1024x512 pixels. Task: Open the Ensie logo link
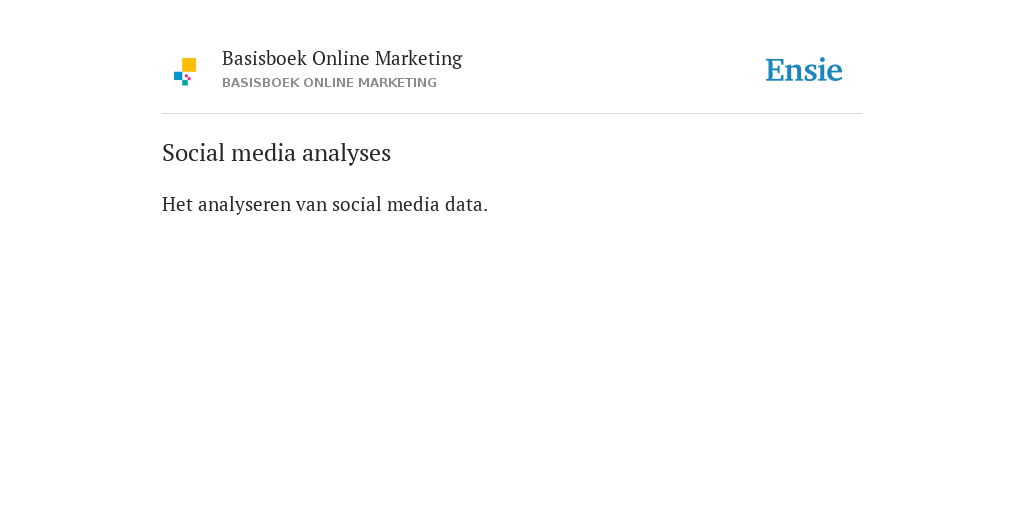pyautogui.click(x=804, y=70)
